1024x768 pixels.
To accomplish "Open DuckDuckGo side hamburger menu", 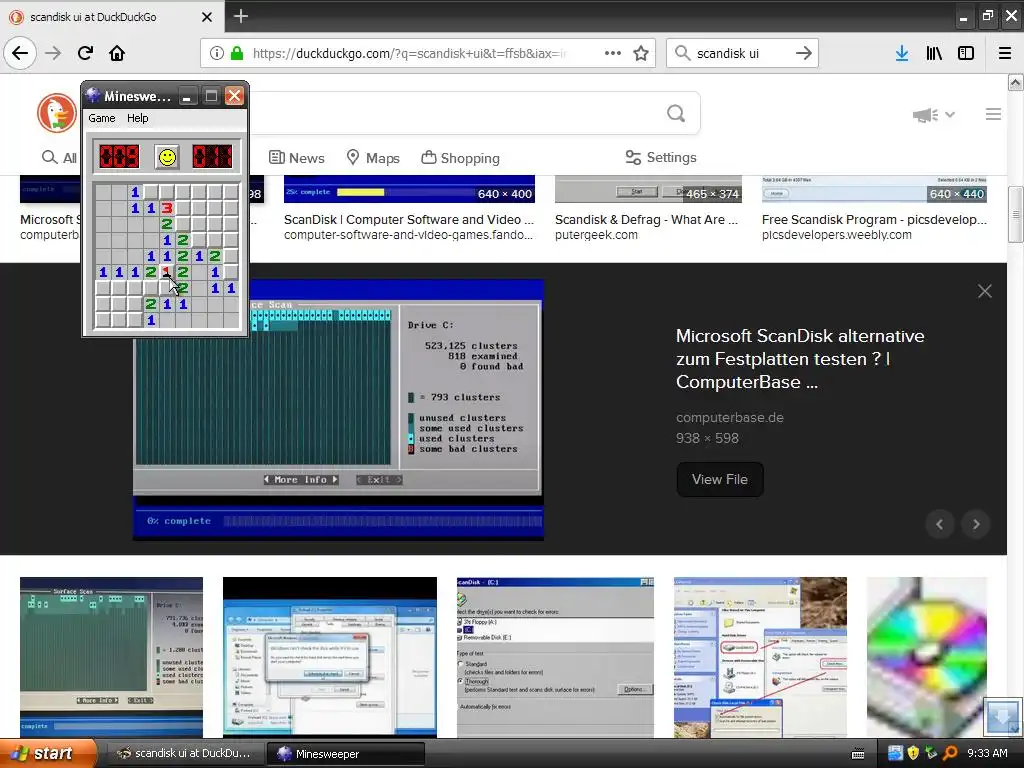I will coord(993,114).
